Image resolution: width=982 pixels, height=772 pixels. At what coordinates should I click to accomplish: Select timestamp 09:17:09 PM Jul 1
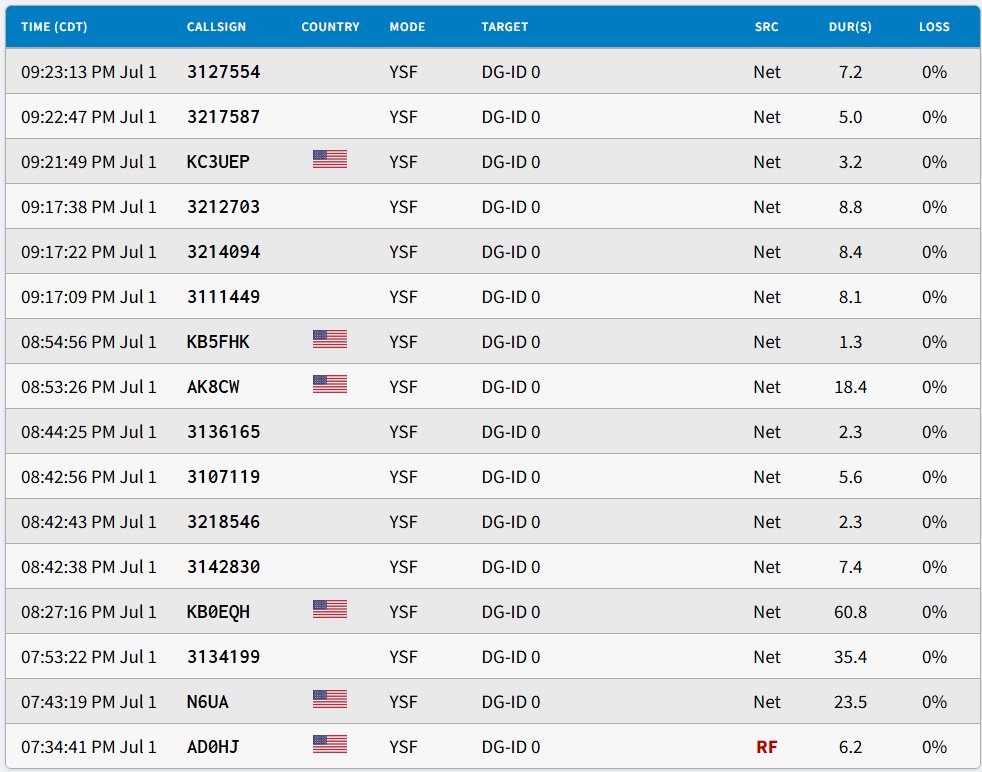pos(88,297)
